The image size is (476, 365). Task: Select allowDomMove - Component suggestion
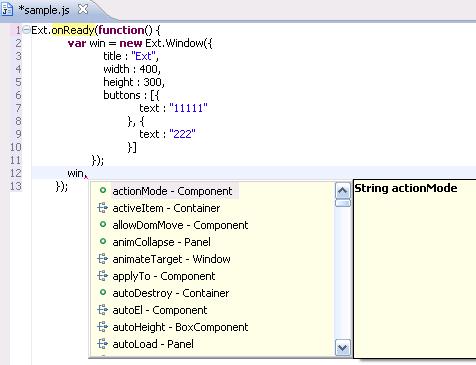[180, 225]
